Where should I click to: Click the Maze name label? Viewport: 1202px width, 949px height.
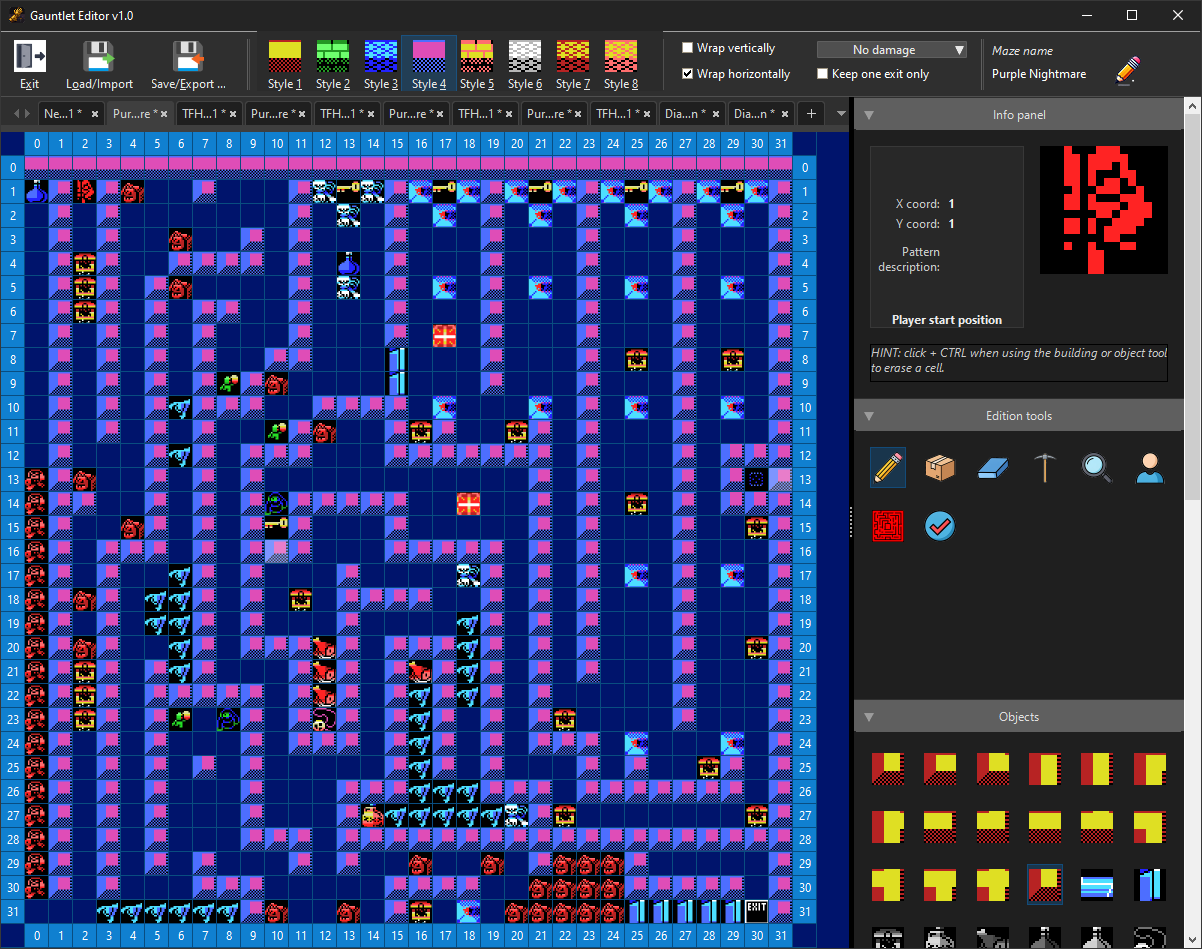1022,51
